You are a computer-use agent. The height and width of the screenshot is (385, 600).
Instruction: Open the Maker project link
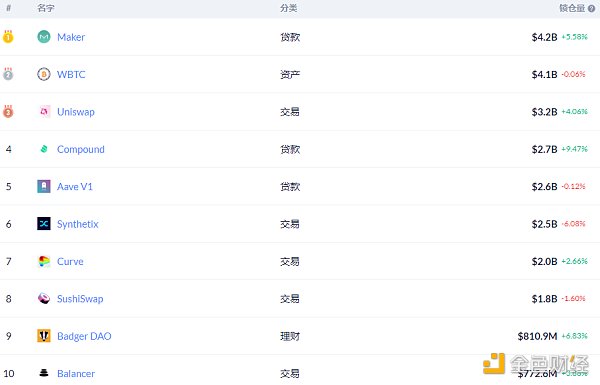(71, 37)
